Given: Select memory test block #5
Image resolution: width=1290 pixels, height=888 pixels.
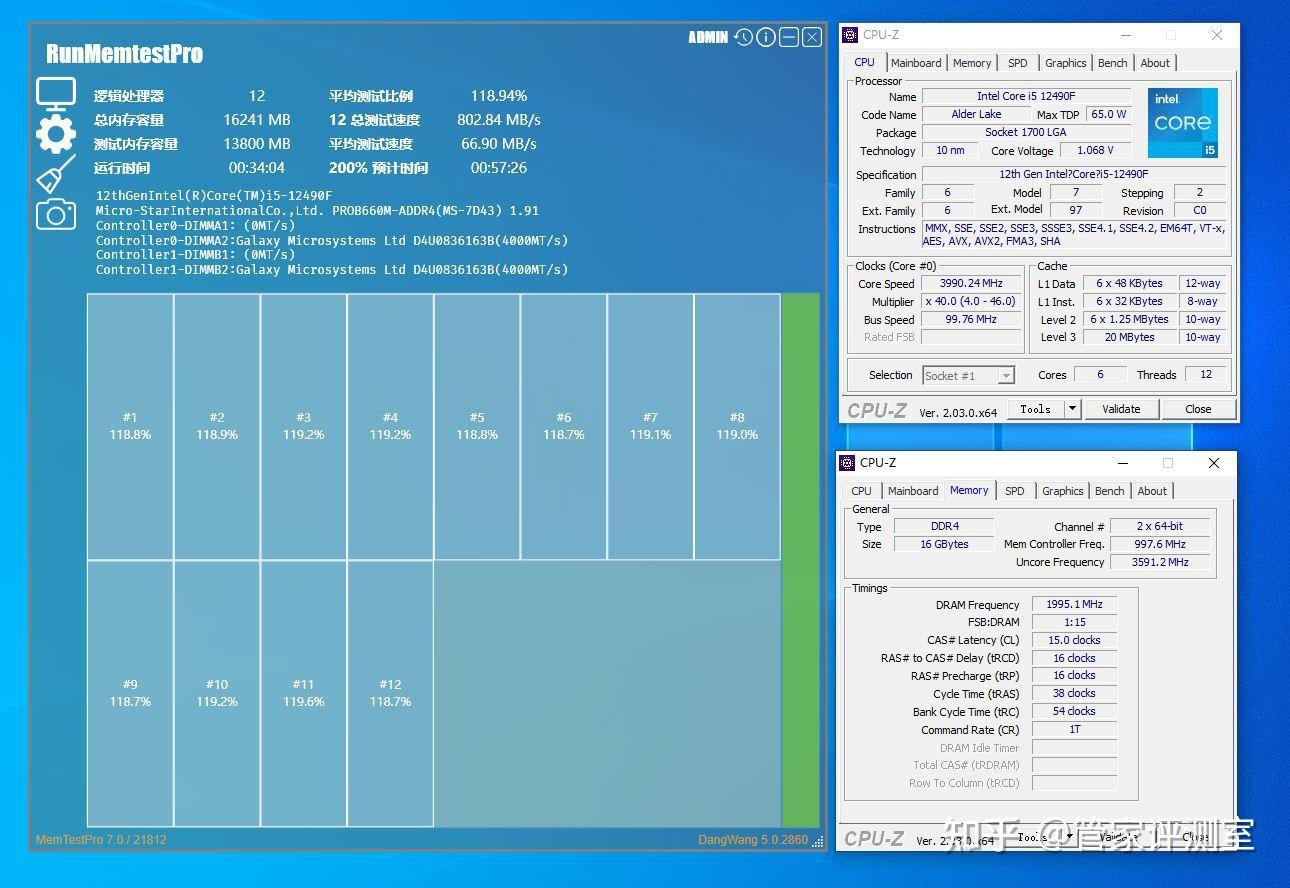Looking at the screenshot, I should pyautogui.click(x=477, y=426).
